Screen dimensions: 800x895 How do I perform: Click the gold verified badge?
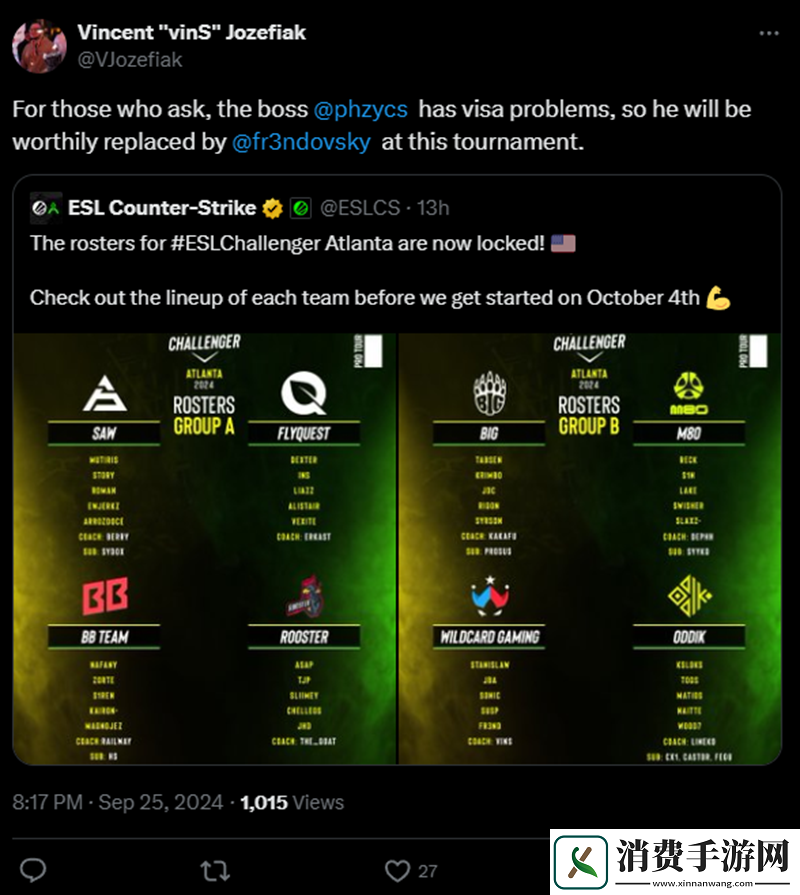(x=272, y=208)
